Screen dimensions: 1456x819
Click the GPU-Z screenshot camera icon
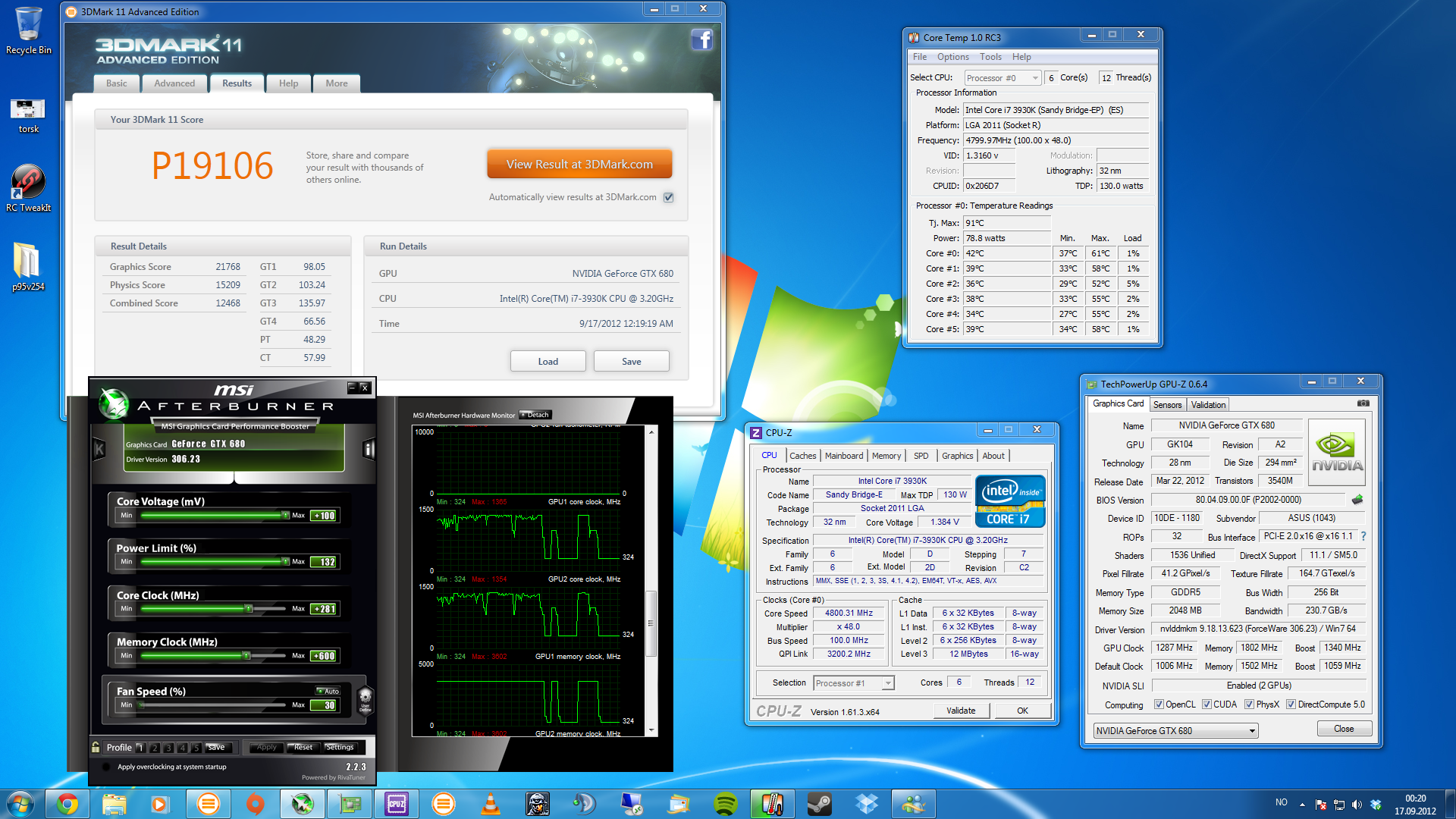[1363, 403]
